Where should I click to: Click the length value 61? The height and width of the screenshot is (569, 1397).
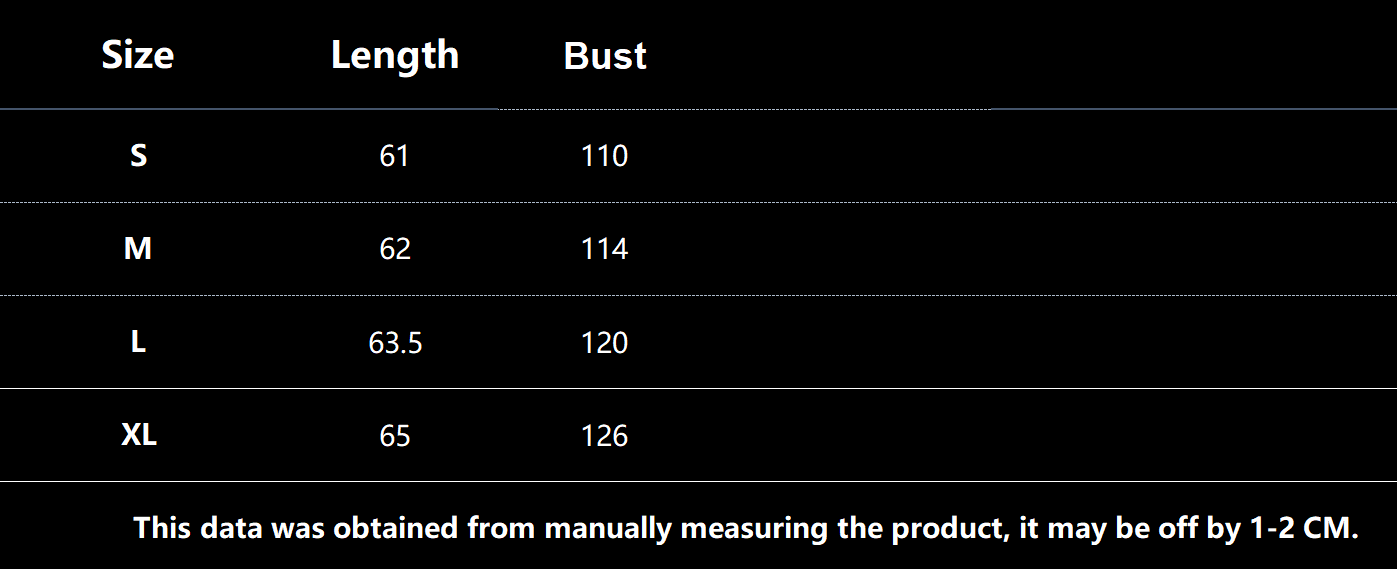point(395,156)
